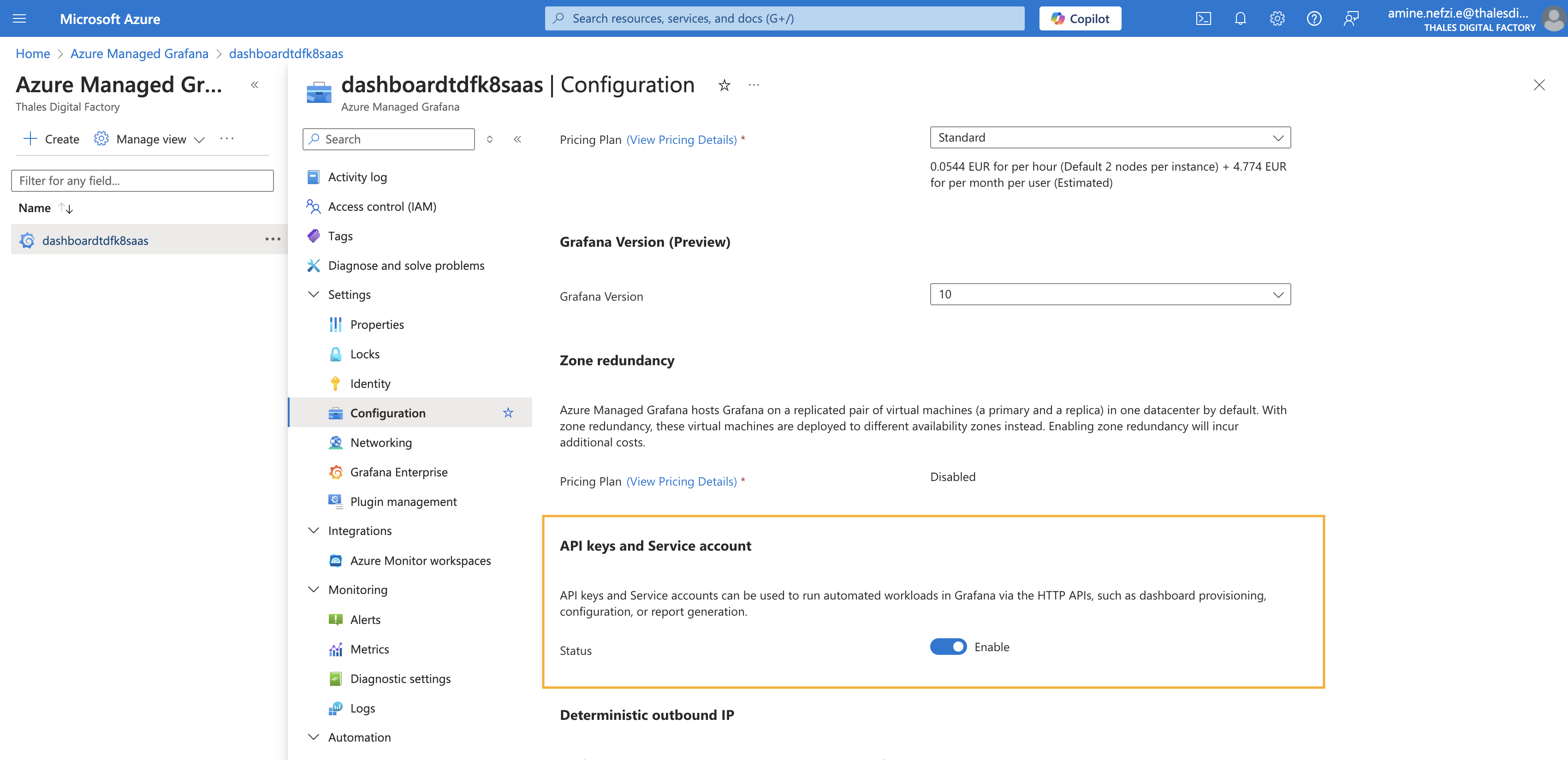The width and height of the screenshot is (1568, 760).
Task: Collapse the Automation group
Action: [313, 737]
